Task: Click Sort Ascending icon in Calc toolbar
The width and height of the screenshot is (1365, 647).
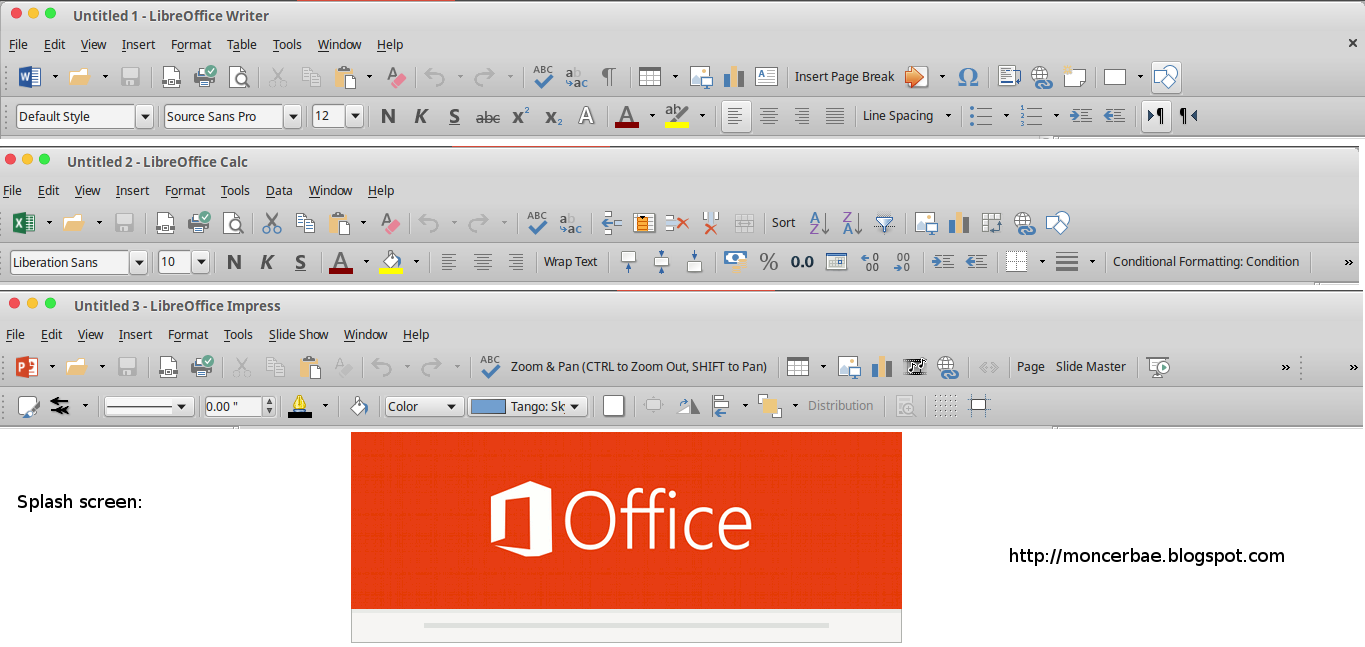Action: pos(819,223)
